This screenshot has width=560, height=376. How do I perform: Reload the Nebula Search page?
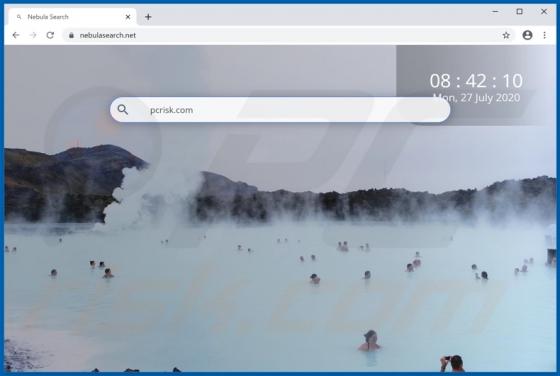point(50,35)
